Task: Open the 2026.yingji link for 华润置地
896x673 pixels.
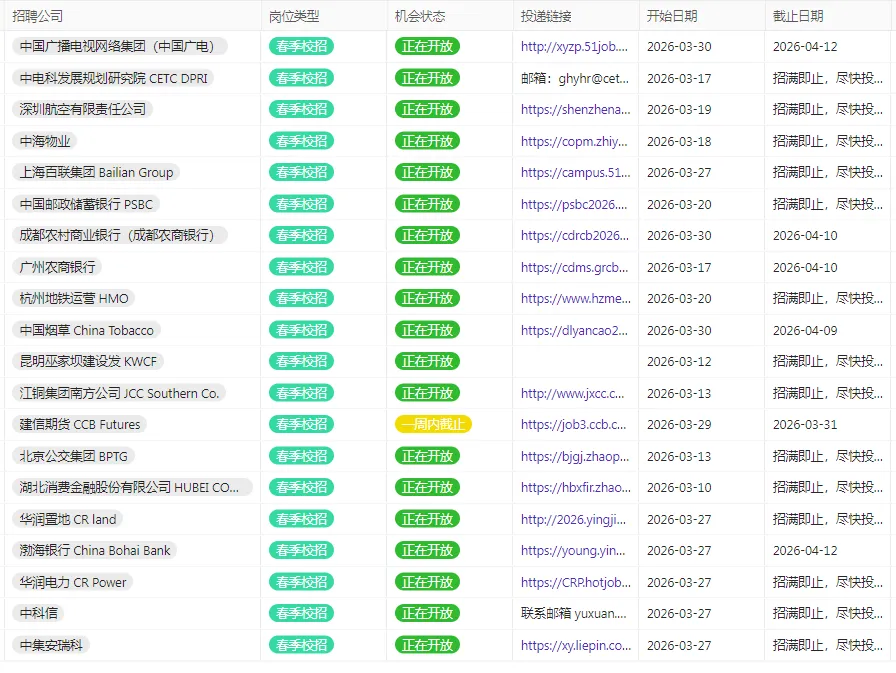Action: pos(573,519)
